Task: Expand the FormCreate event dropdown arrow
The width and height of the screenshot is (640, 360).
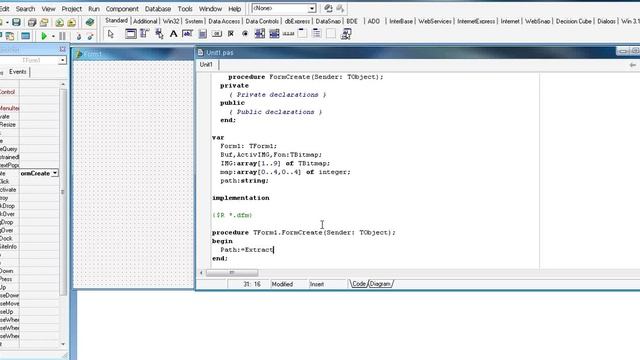Action: coord(55,173)
